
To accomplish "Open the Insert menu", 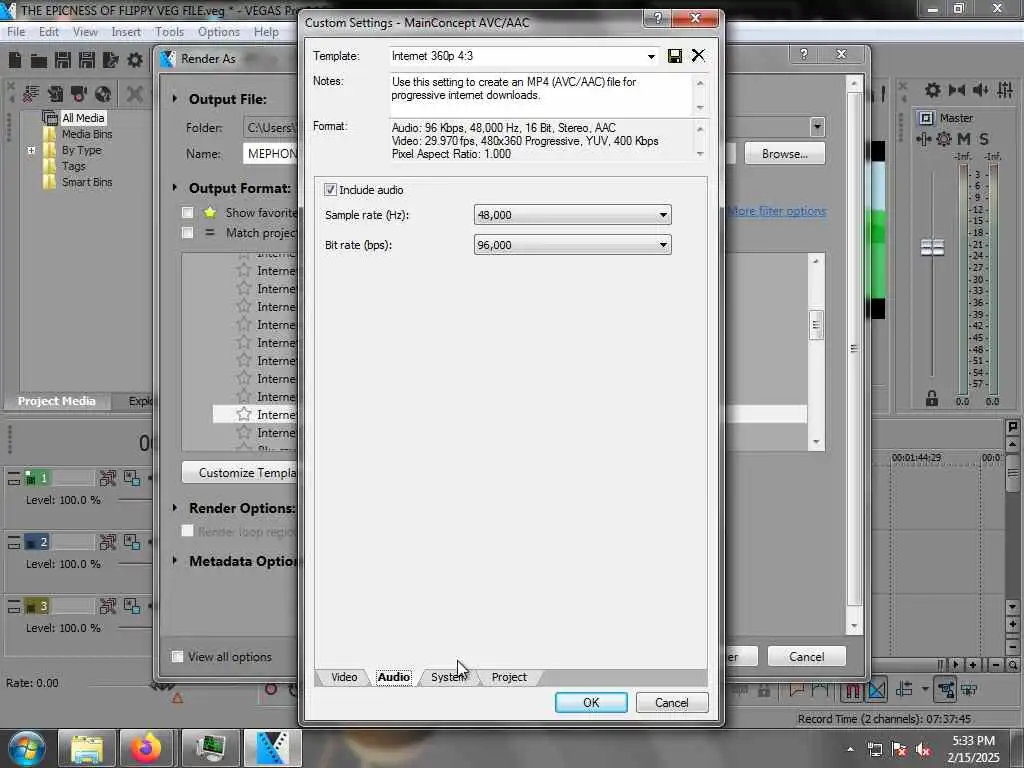I will 126,31.
